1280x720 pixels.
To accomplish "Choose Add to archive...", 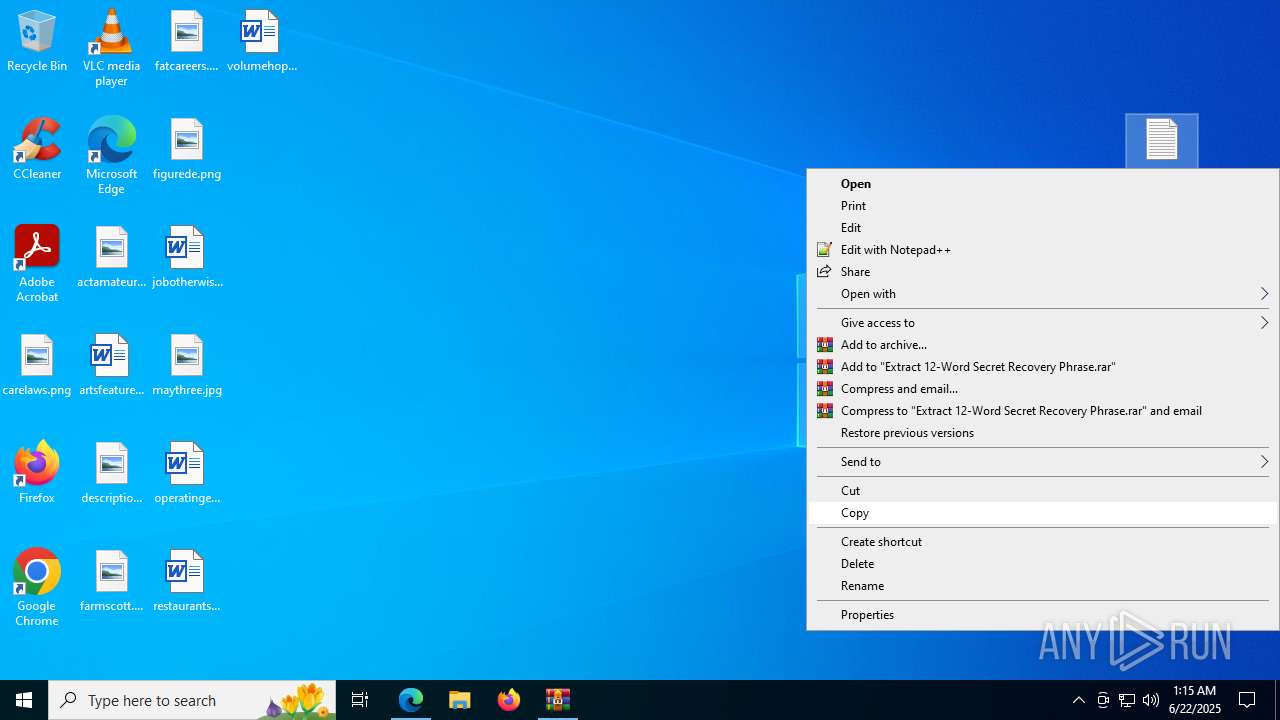I will [x=1043, y=345].
